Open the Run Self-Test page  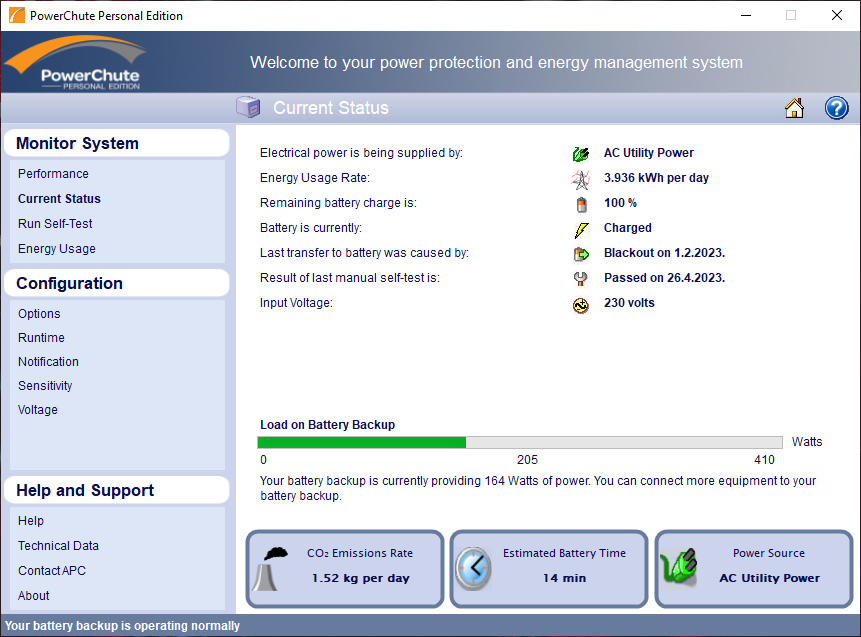click(55, 223)
